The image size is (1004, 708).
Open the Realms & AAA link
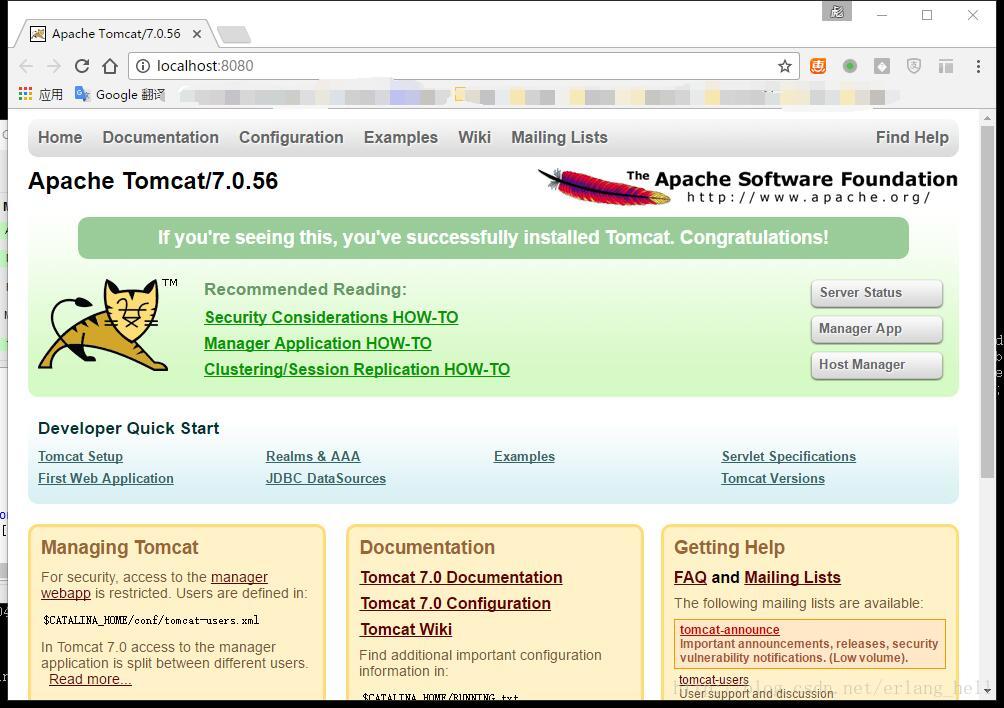coord(313,456)
